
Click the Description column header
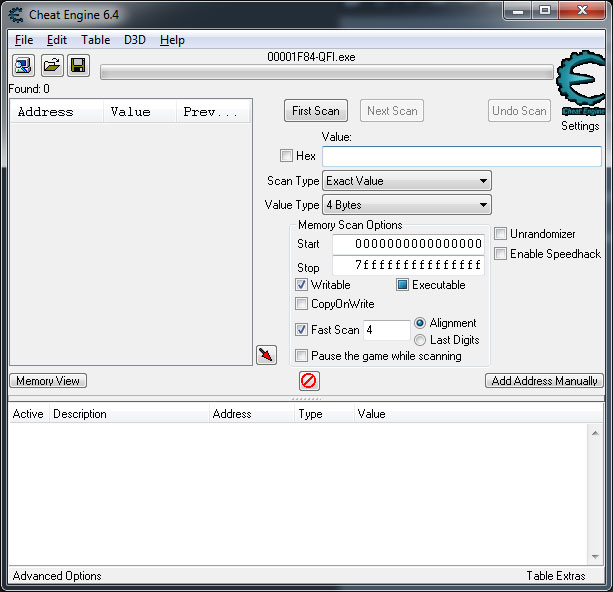129,414
